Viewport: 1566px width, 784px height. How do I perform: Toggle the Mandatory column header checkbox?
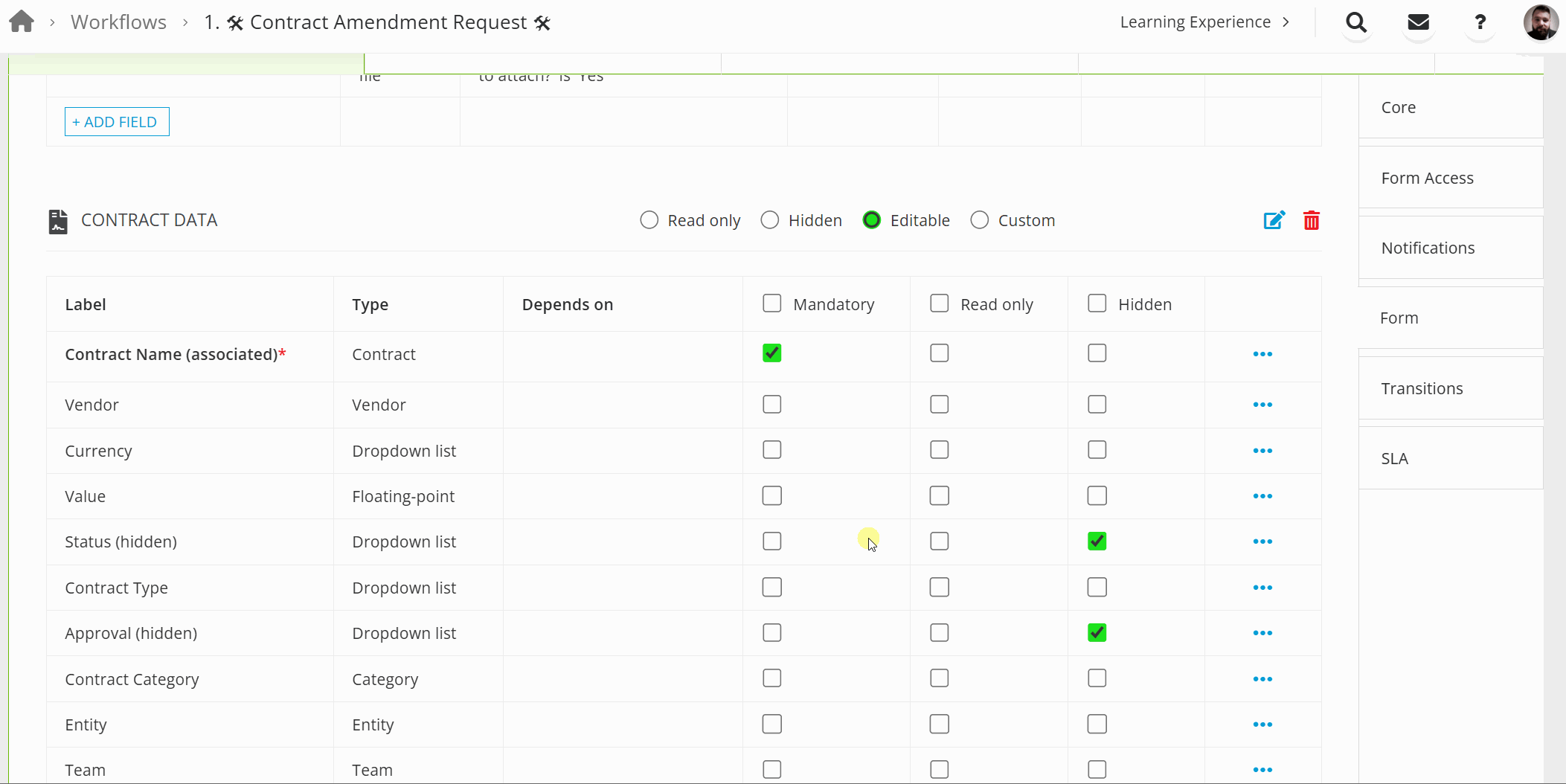tap(772, 303)
